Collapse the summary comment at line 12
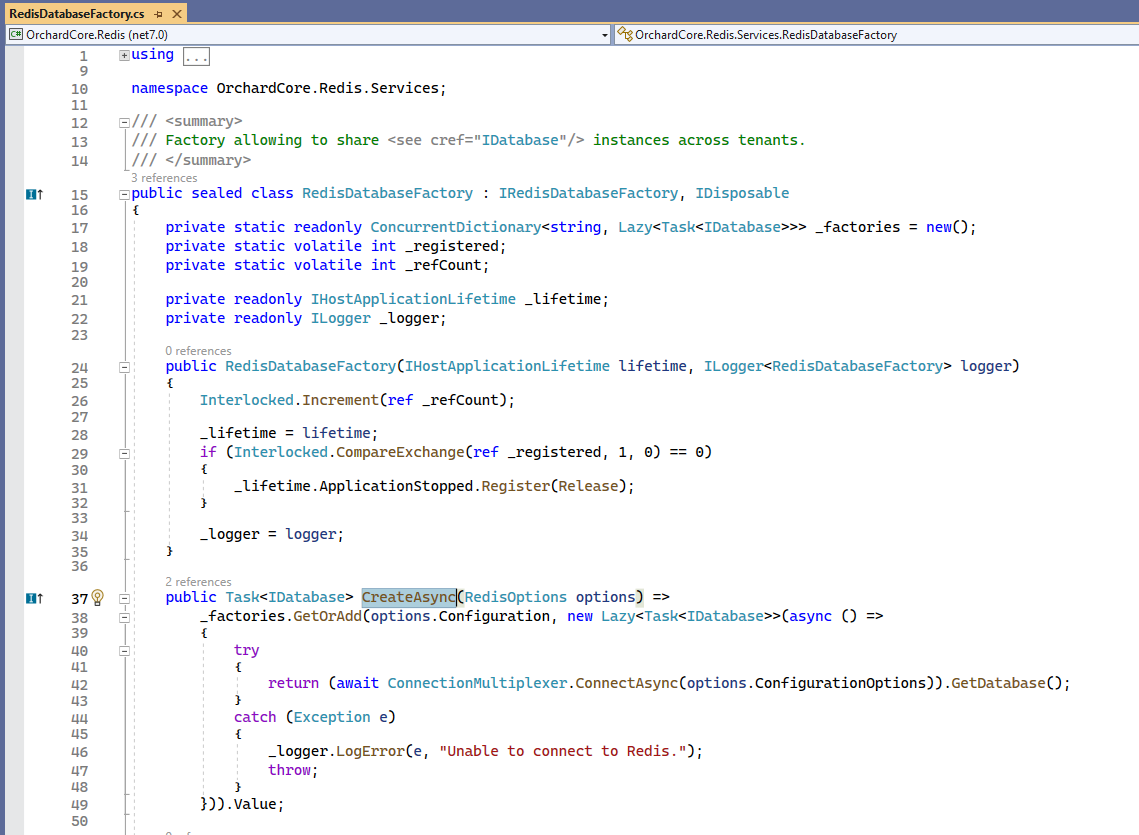Viewport: 1139px width, 835px height. click(124, 122)
